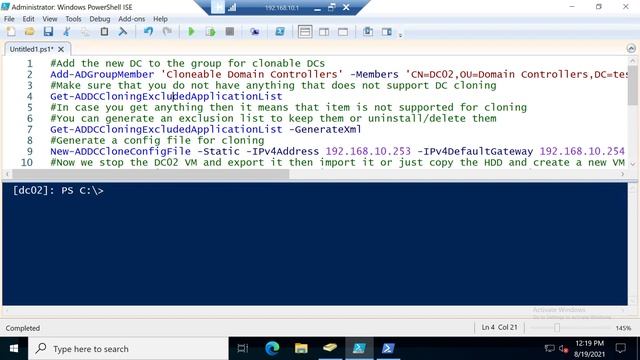This screenshot has height=360, width=640.
Task: Copy the selected text
Action: click(x=85, y=32)
